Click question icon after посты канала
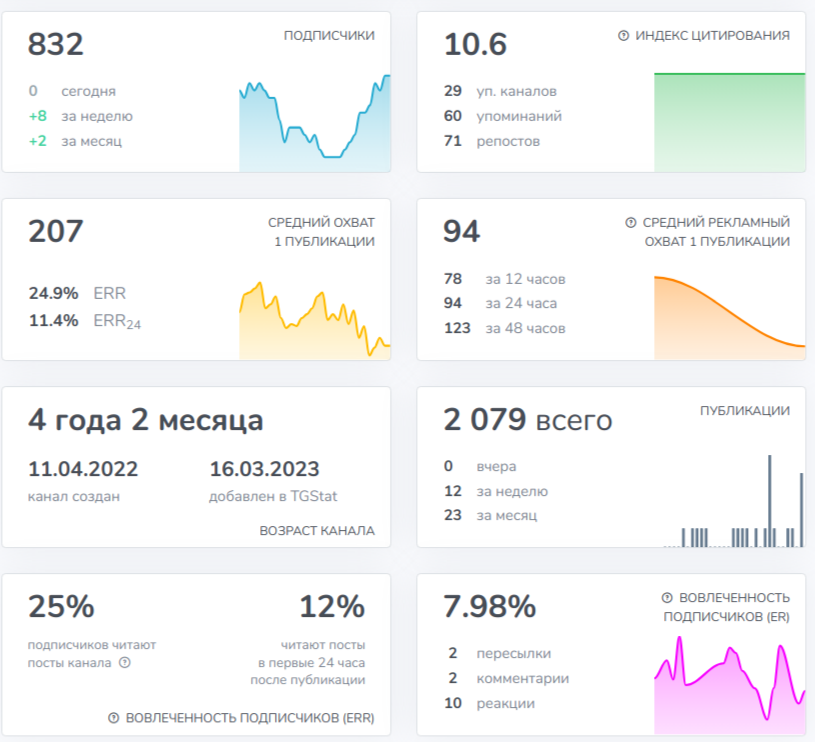 click(125, 662)
